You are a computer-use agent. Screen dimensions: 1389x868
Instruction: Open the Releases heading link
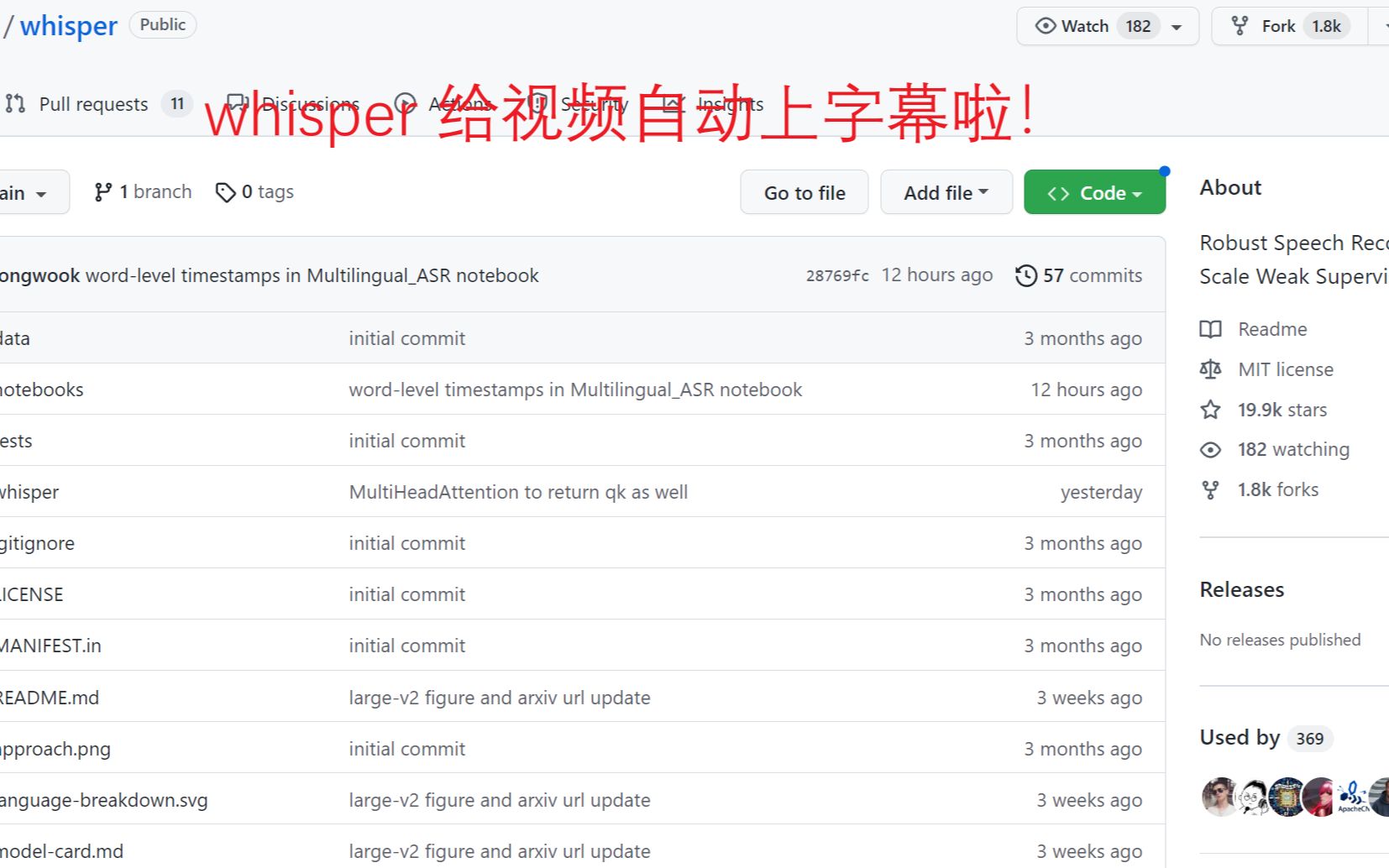click(1242, 589)
